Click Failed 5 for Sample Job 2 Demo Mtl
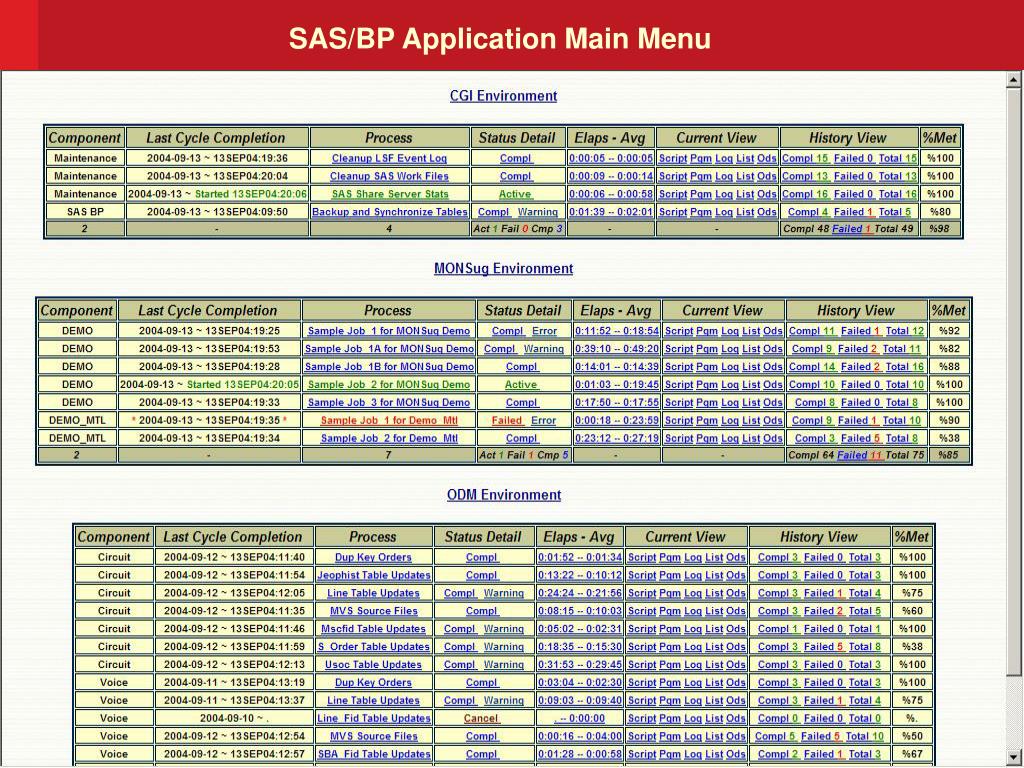The width and height of the screenshot is (1024, 768). (861, 438)
